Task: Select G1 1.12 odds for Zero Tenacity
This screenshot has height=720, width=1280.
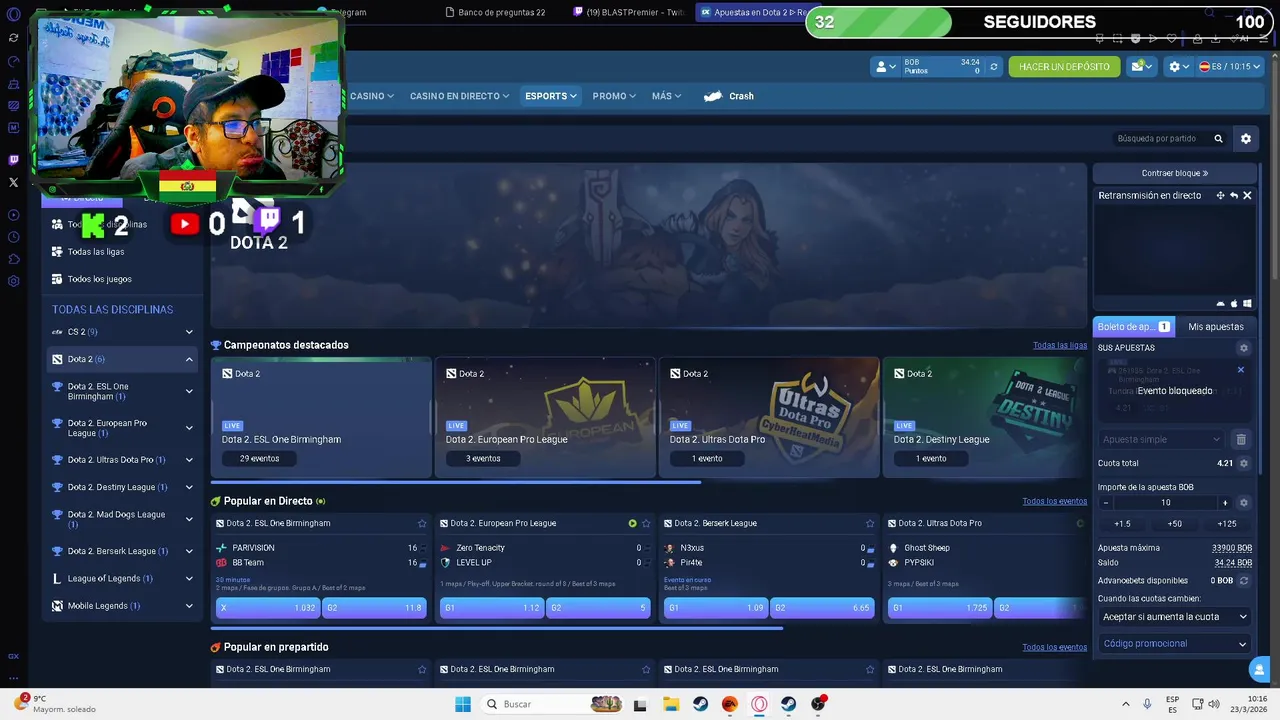Action: (x=492, y=607)
